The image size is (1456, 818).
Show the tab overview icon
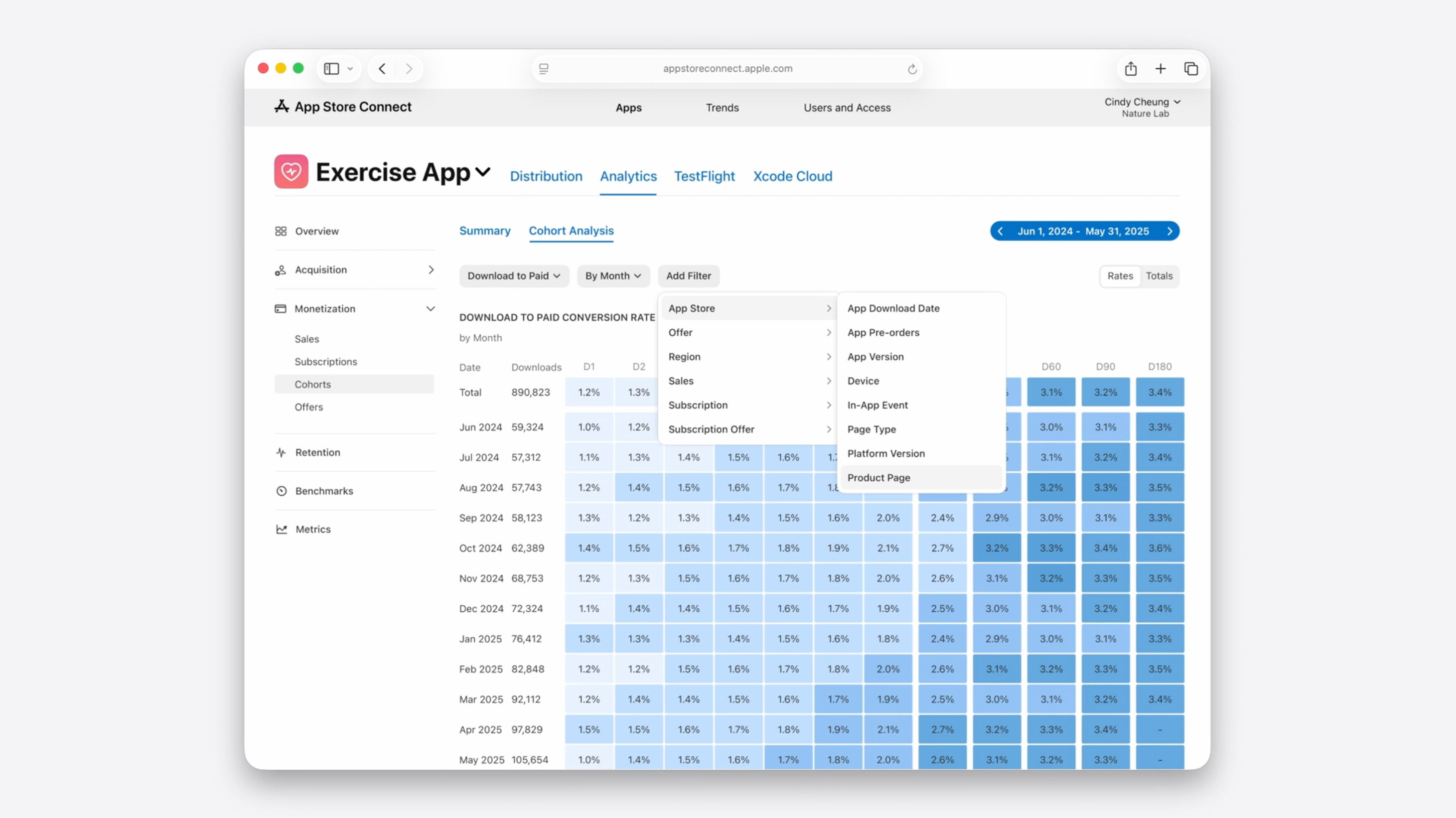[x=1191, y=69]
